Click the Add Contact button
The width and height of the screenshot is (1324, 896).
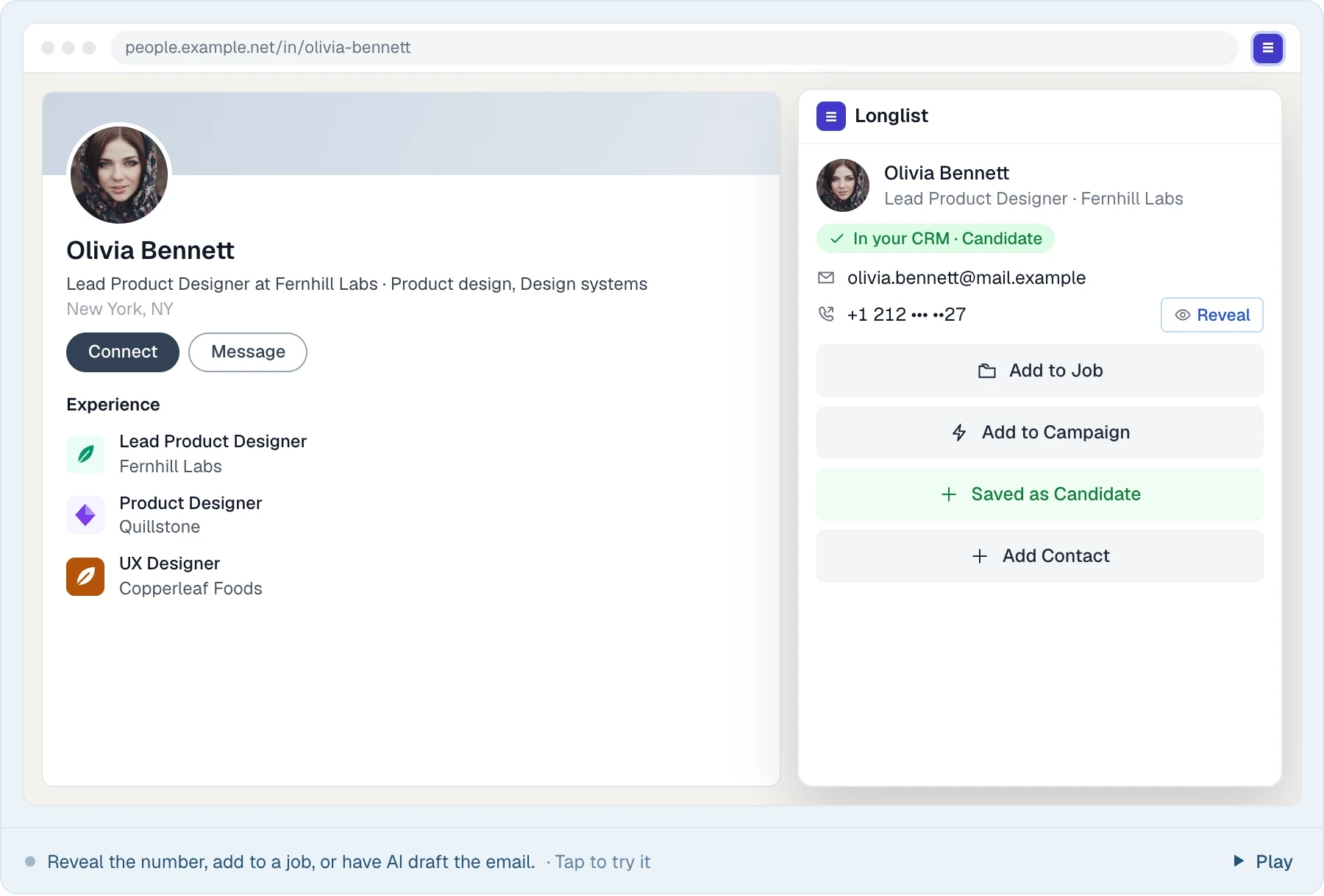tap(1040, 556)
